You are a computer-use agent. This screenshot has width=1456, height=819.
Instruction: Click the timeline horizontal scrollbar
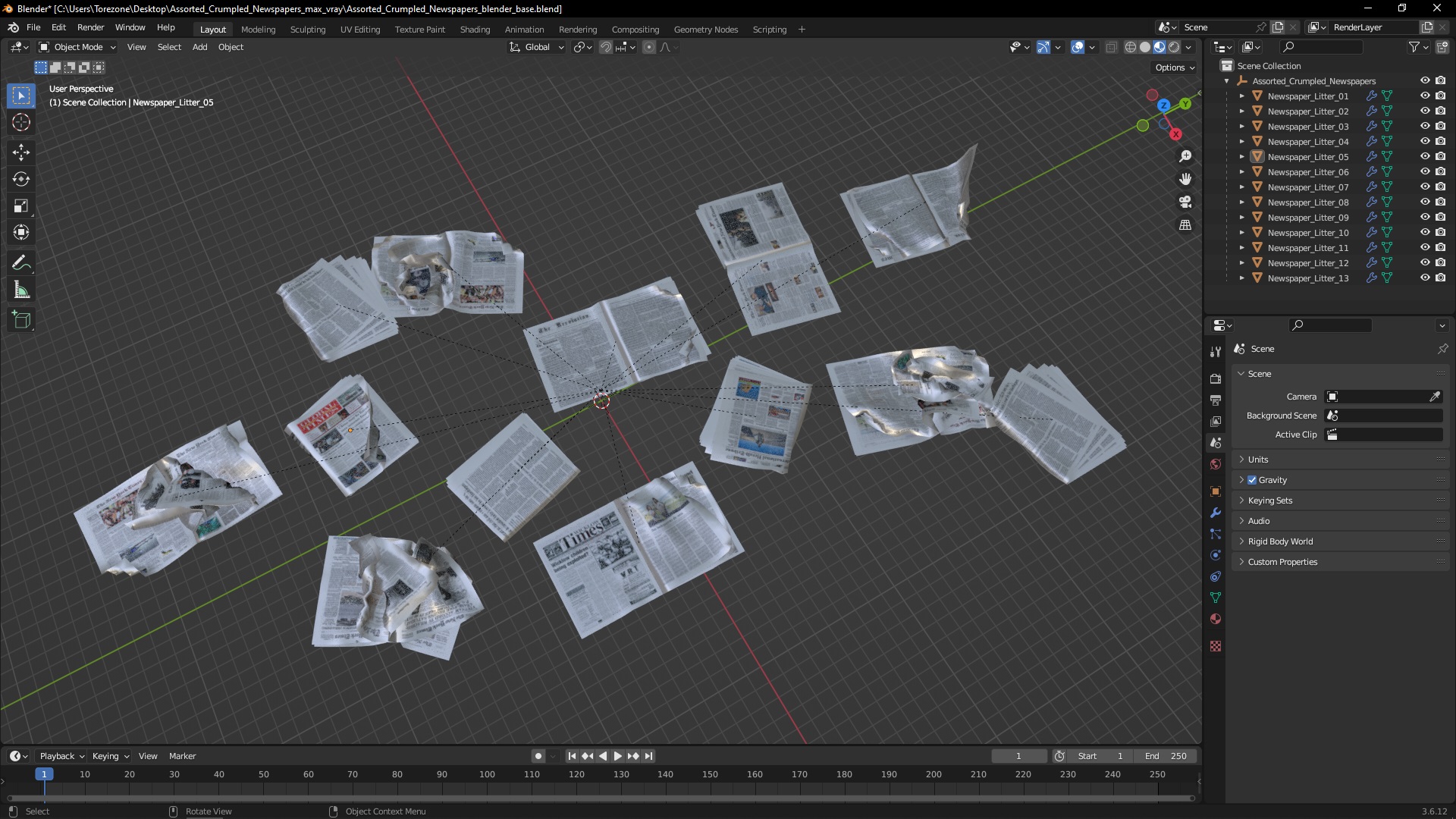coord(601,798)
